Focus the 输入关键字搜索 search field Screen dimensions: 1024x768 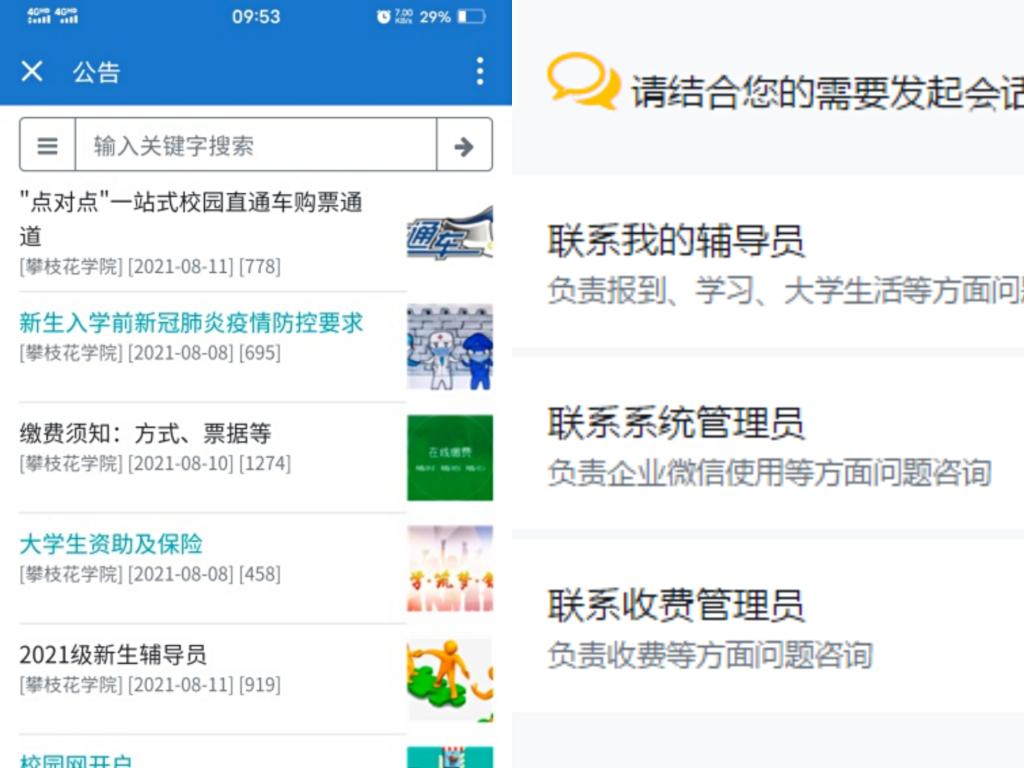tap(255, 146)
